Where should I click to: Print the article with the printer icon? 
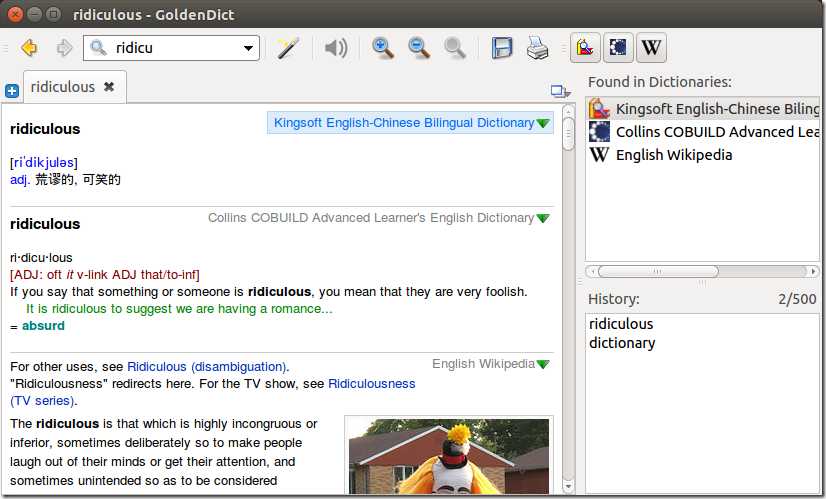point(537,48)
